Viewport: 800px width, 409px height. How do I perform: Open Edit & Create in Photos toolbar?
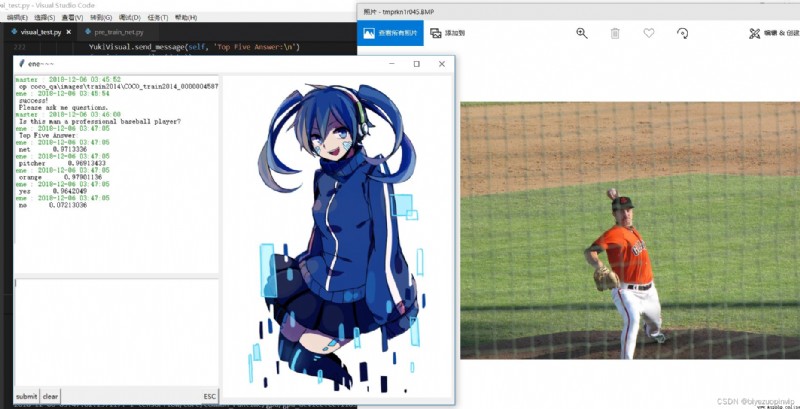click(x=773, y=33)
